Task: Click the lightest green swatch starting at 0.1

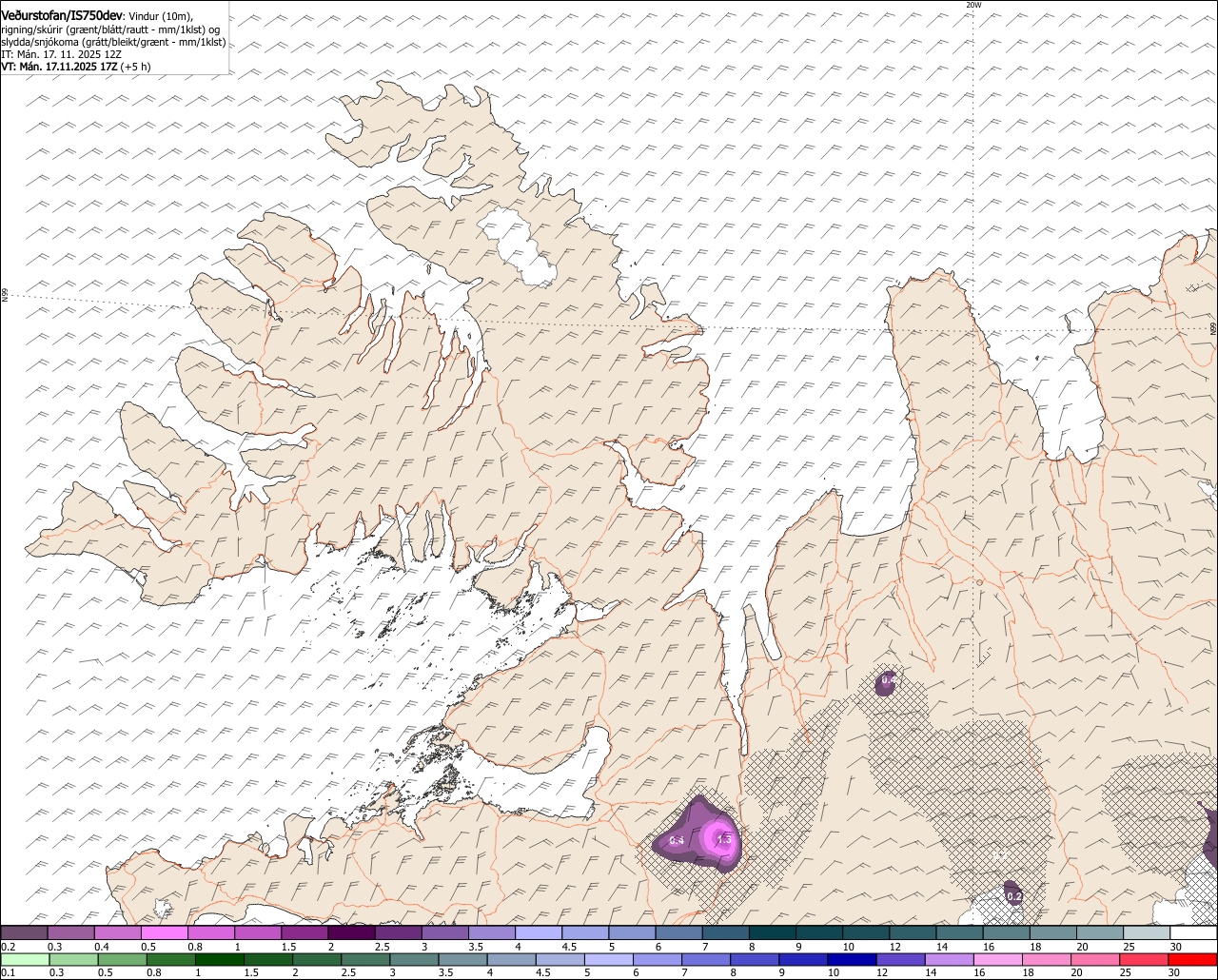Action: [25, 959]
